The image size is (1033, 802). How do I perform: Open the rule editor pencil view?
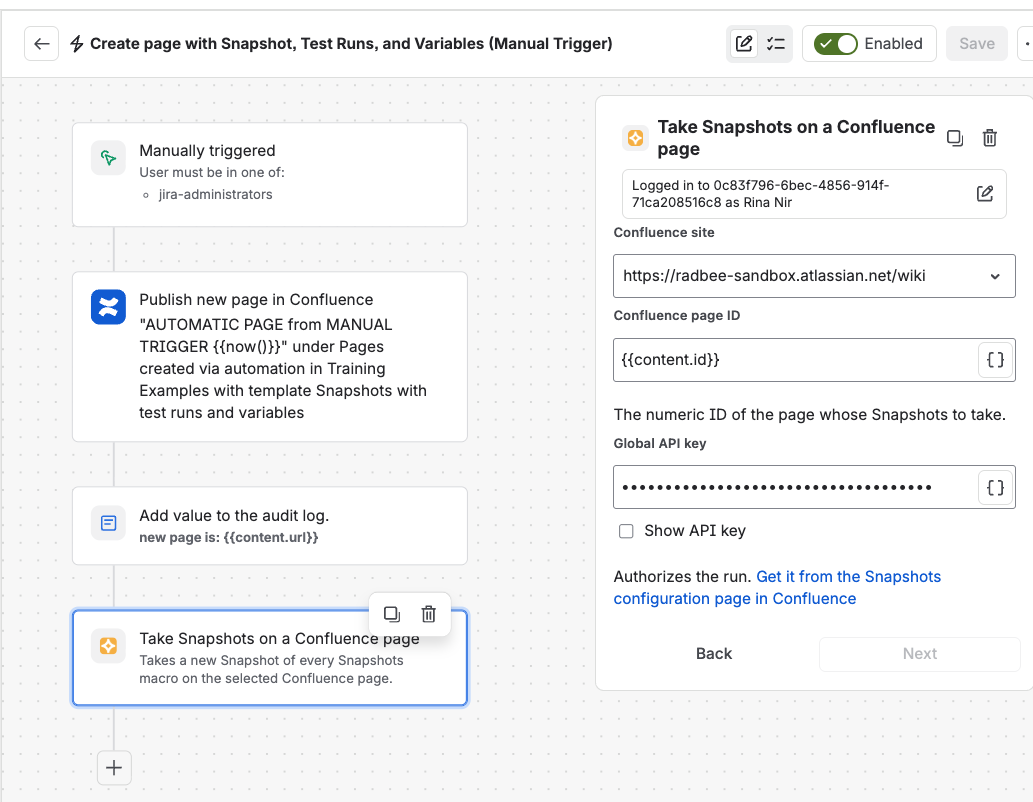(744, 43)
